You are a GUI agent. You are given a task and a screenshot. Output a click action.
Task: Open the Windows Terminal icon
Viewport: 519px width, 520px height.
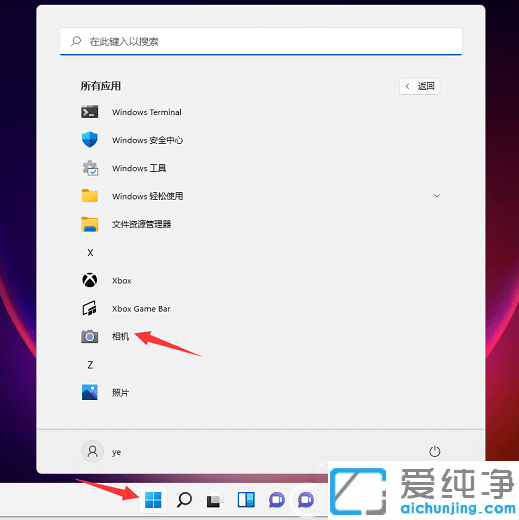[x=90, y=112]
